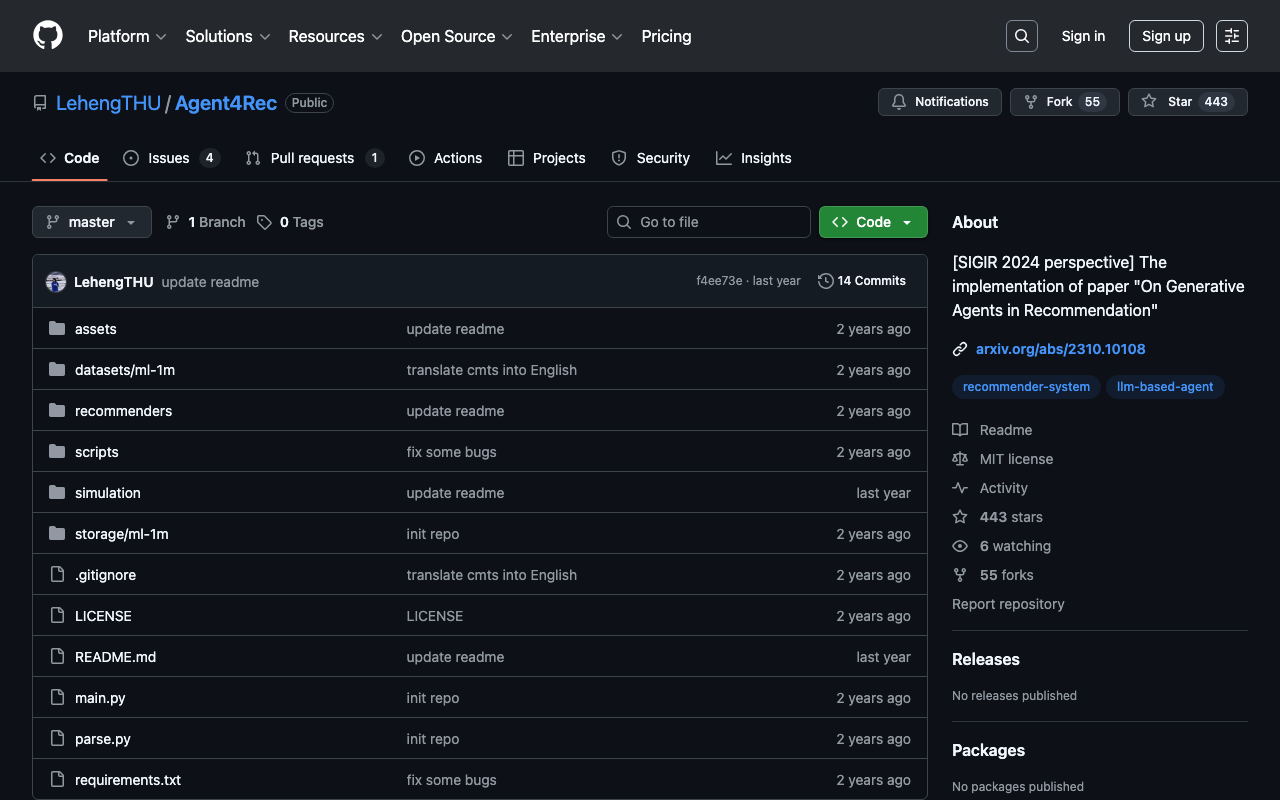The image size is (1280, 800).
Task: Open search with the magnifier icon
Action: point(1021,36)
